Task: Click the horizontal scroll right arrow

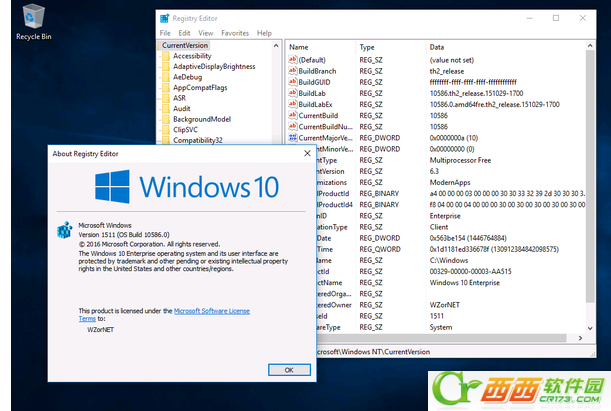Action: pos(580,338)
